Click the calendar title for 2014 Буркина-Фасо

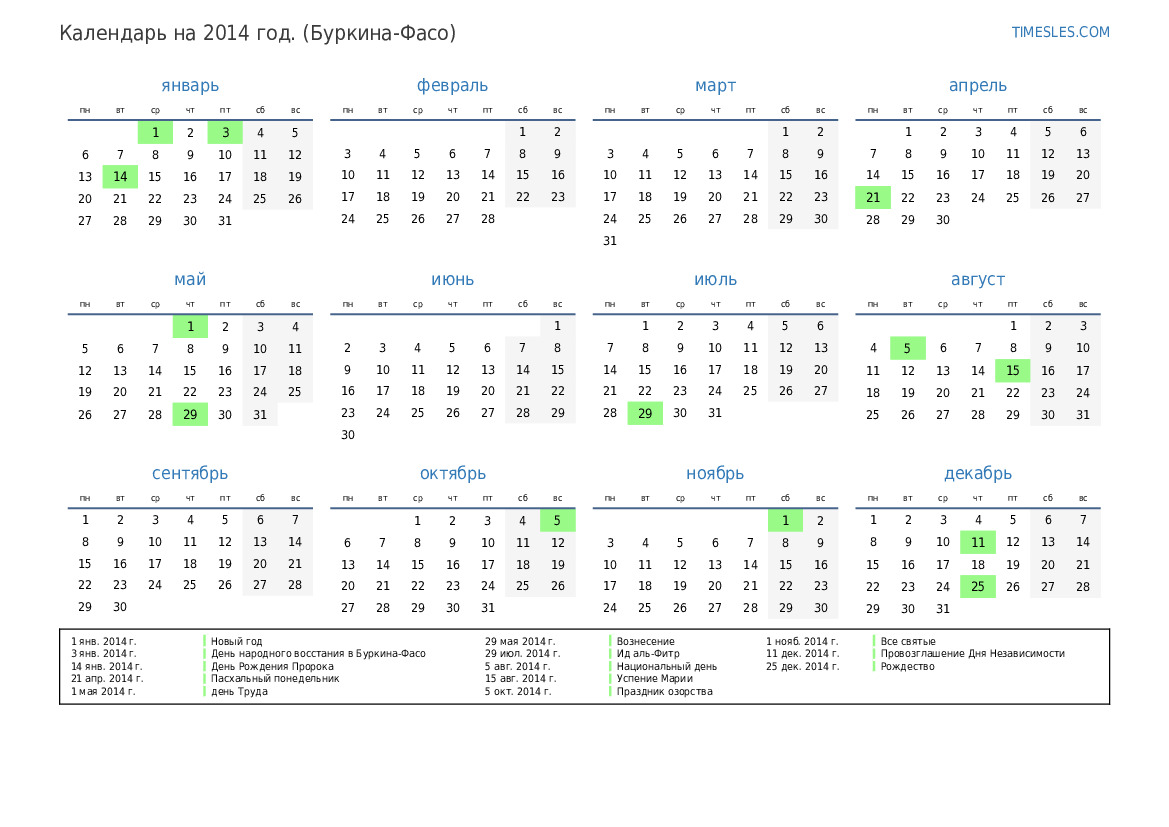click(257, 33)
